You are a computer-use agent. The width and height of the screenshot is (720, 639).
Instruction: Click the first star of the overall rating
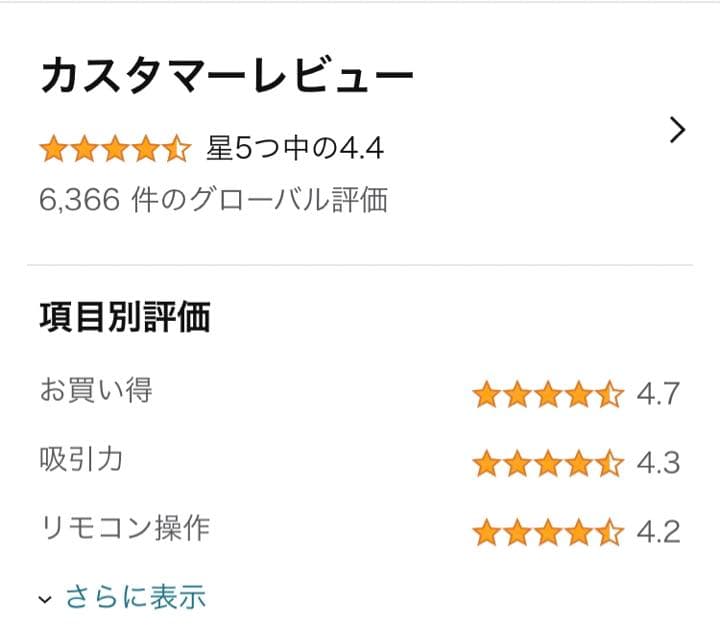[x=53, y=150]
